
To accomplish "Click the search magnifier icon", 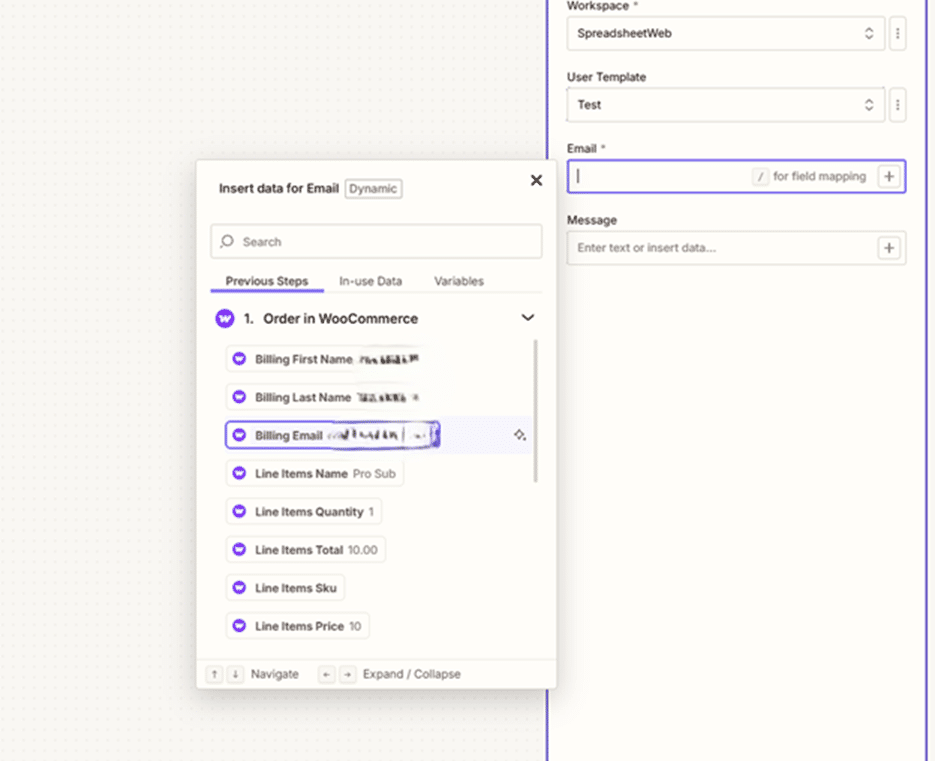I will pos(228,242).
